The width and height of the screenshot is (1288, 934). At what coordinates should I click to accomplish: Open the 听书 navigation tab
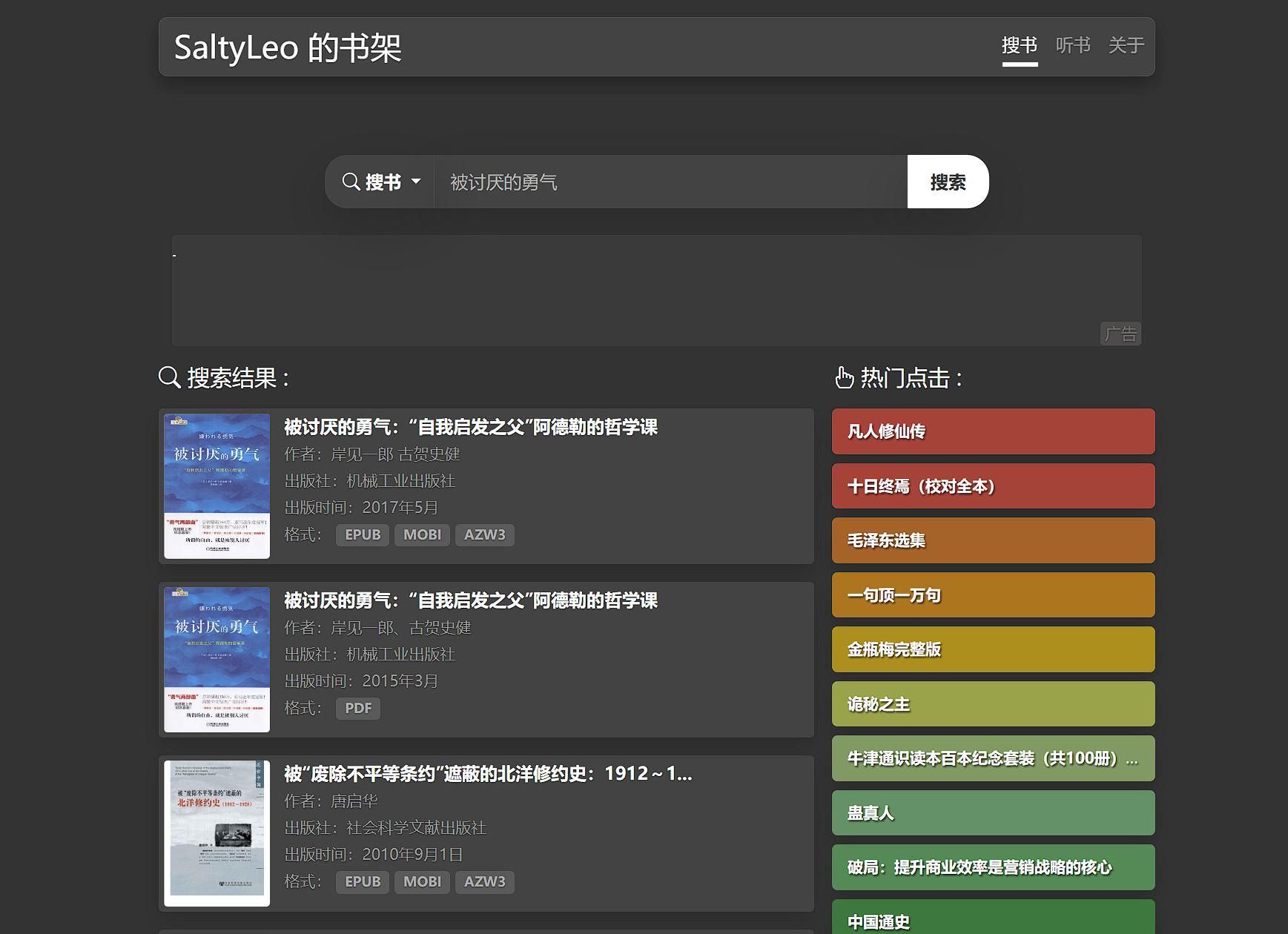coord(1073,46)
